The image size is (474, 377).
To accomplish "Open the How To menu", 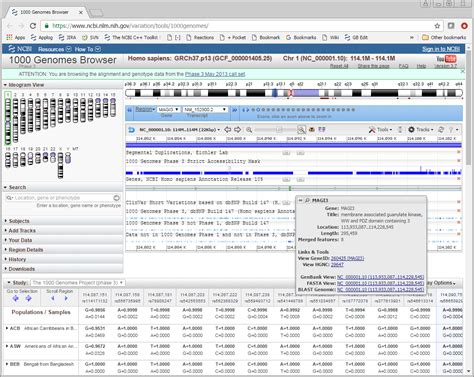I will click(88, 49).
